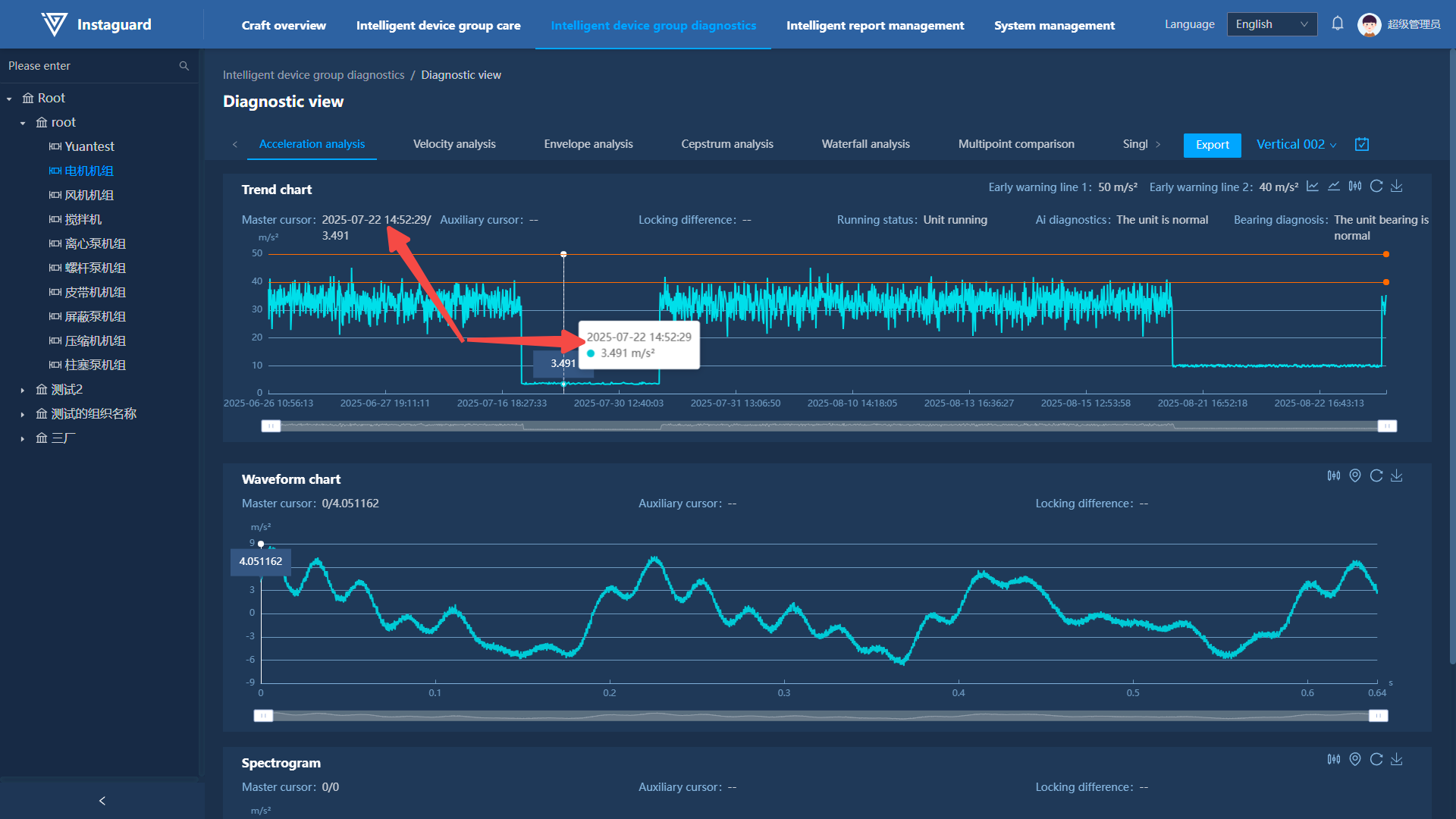
Task: Open the Language English dropdown
Action: 1272,24
